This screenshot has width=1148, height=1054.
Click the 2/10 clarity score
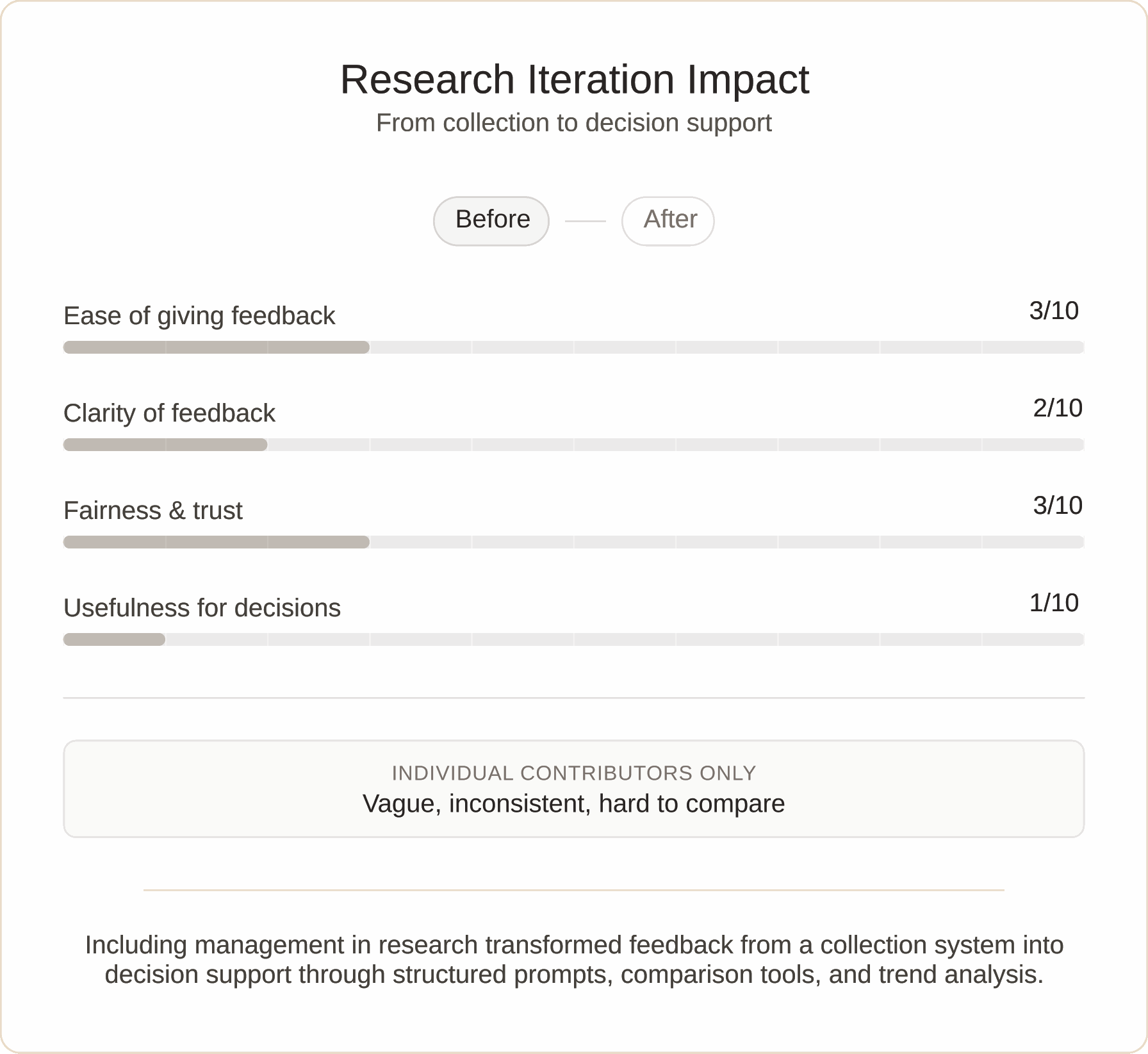(x=1058, y=408)
